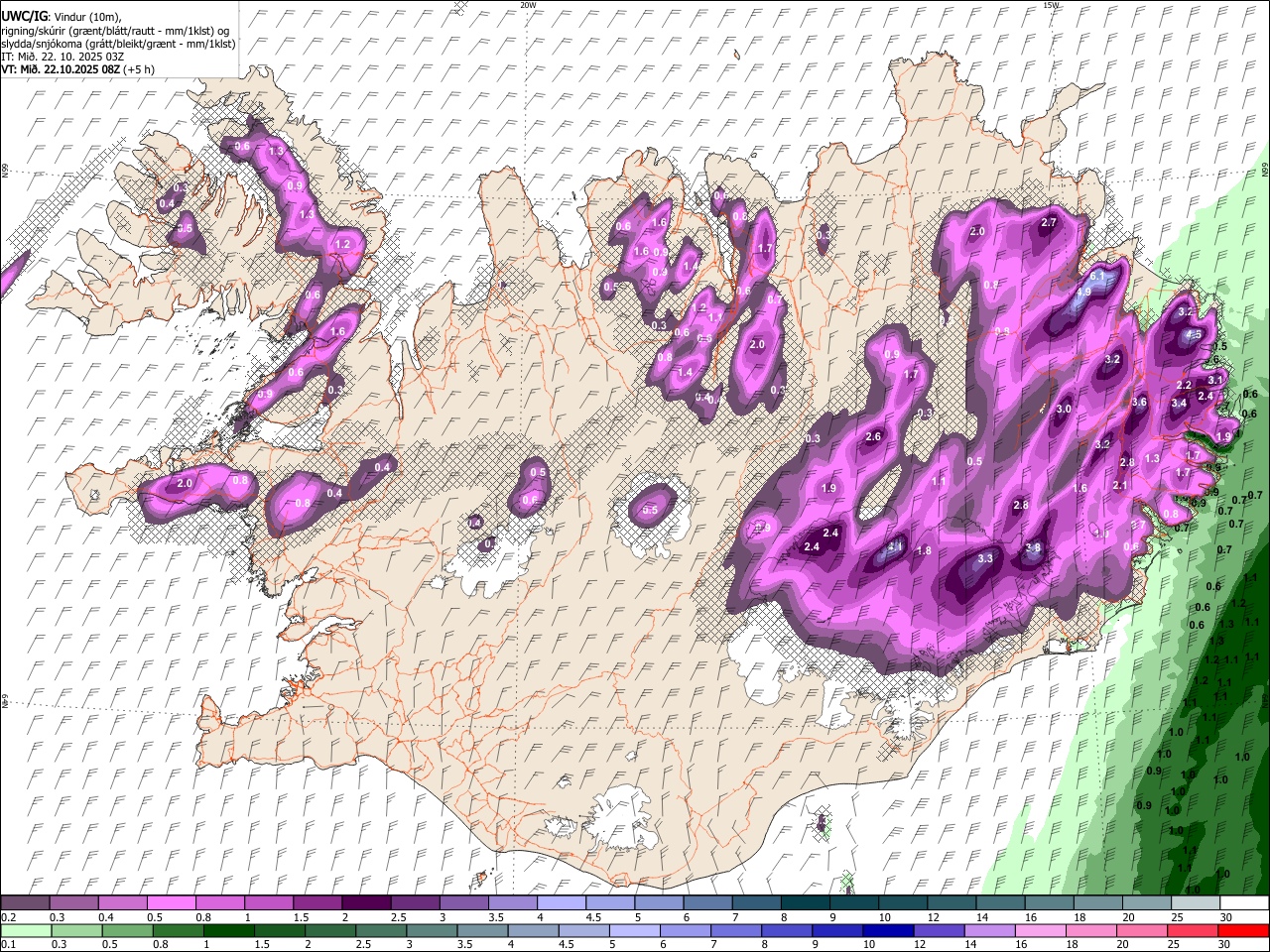Click the '12' label on the lower rain scale
Image resolution: width=1270 pixels, height=952 pixels.
[918, 945]
